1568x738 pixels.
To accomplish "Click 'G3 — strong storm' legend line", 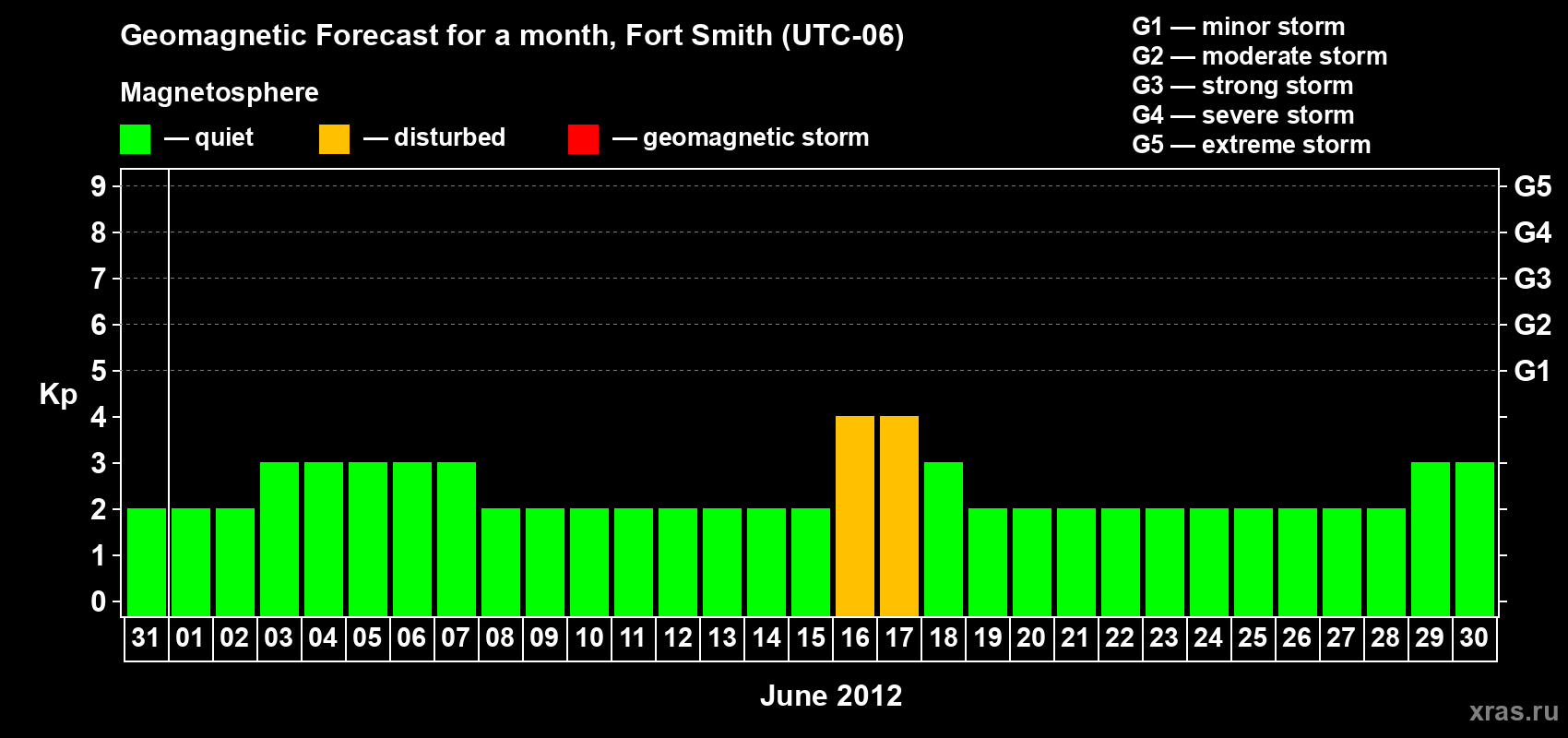I will (x=1242, y=86).
